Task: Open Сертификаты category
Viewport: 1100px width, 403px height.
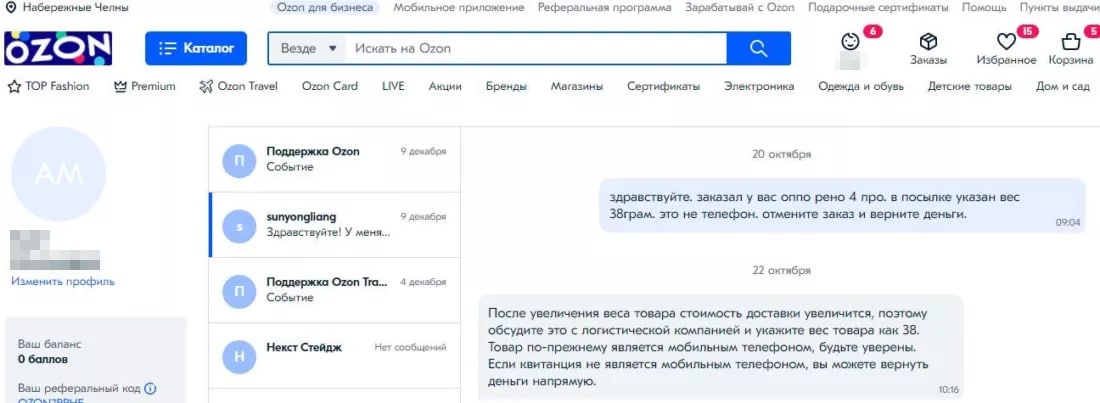Action: pyautogui.click(x=664, y=86)
